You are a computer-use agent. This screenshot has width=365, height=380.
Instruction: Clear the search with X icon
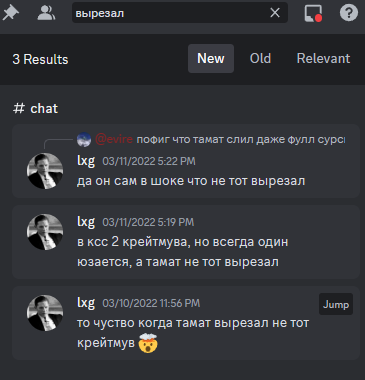pos(275,13)
